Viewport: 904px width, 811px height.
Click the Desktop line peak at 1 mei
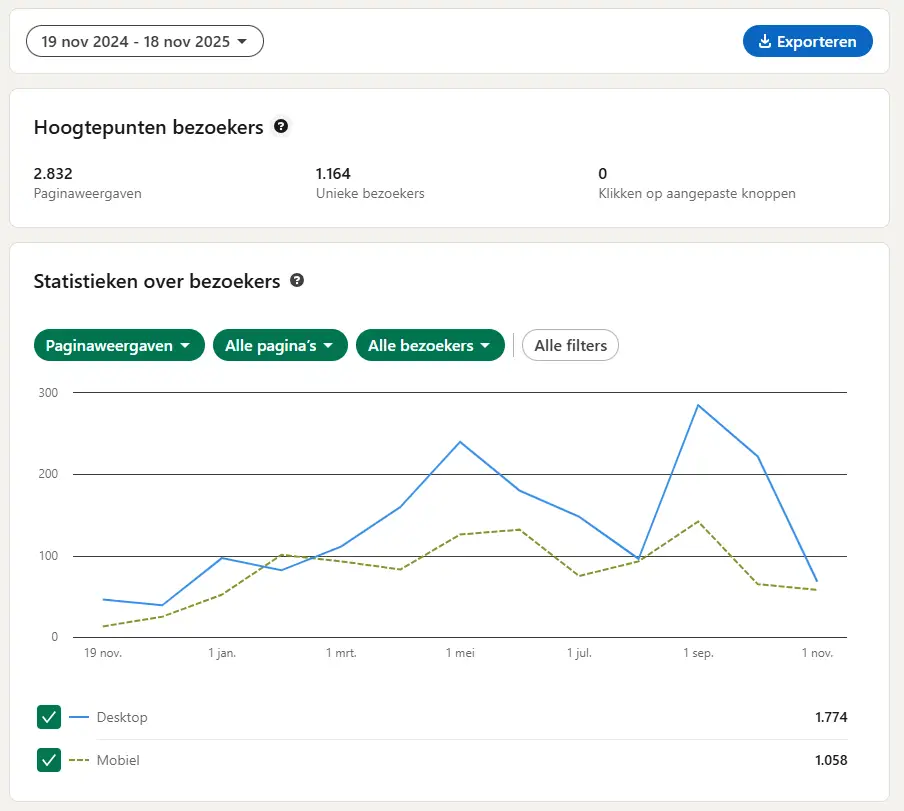tap(460, 441)
